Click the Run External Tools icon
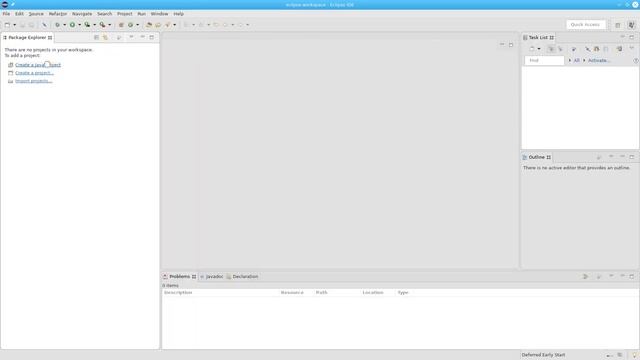Screen dimensions: 640x360 pos(102,25)
